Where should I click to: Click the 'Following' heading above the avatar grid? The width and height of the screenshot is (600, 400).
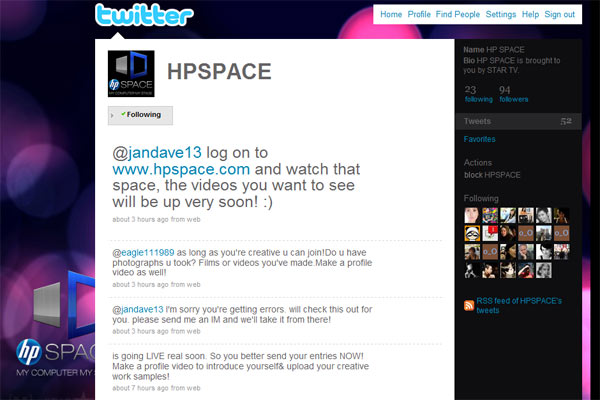click(x=481, y=198)
